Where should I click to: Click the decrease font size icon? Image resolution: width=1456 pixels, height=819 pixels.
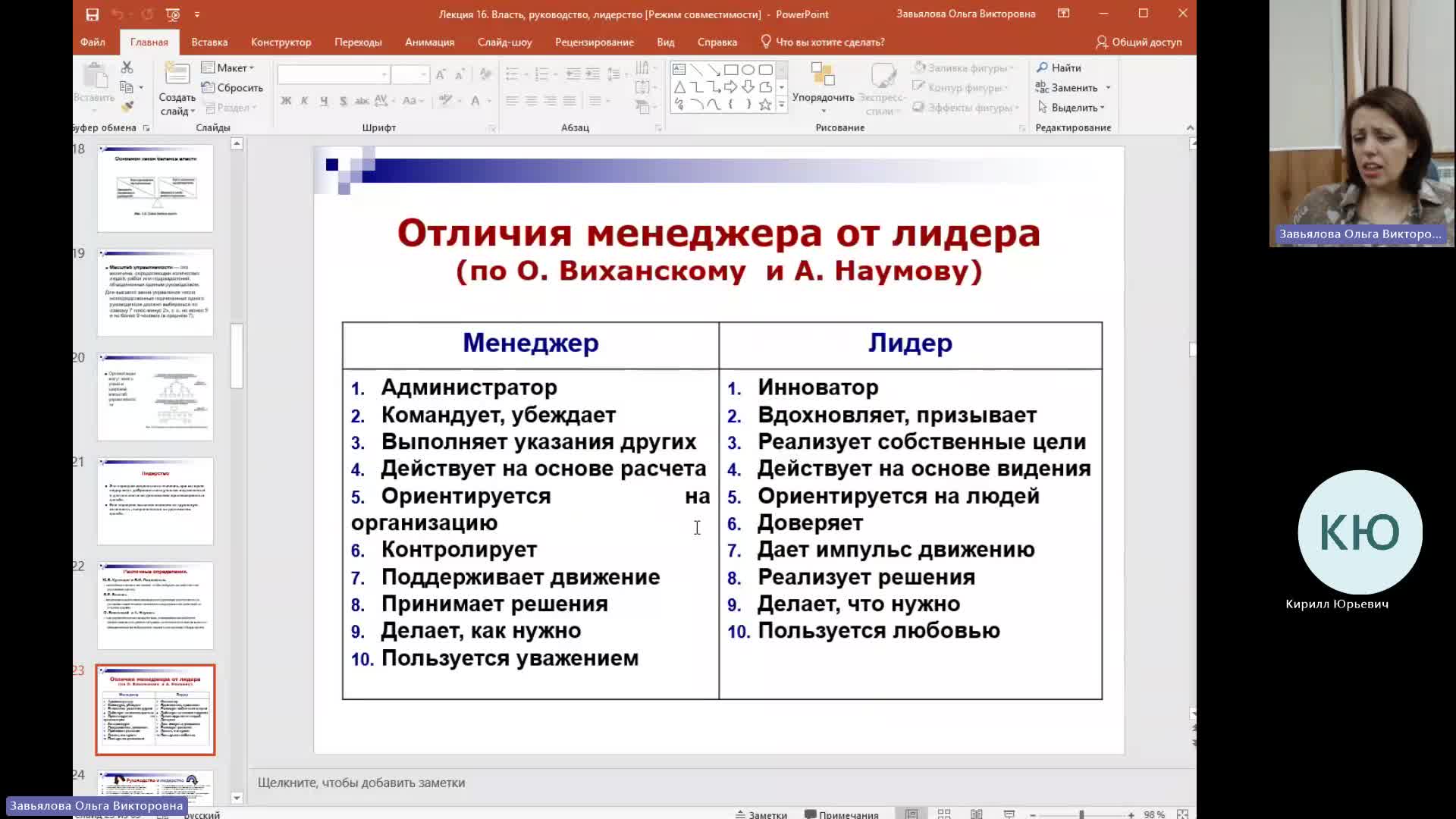[x=460, y=74]
